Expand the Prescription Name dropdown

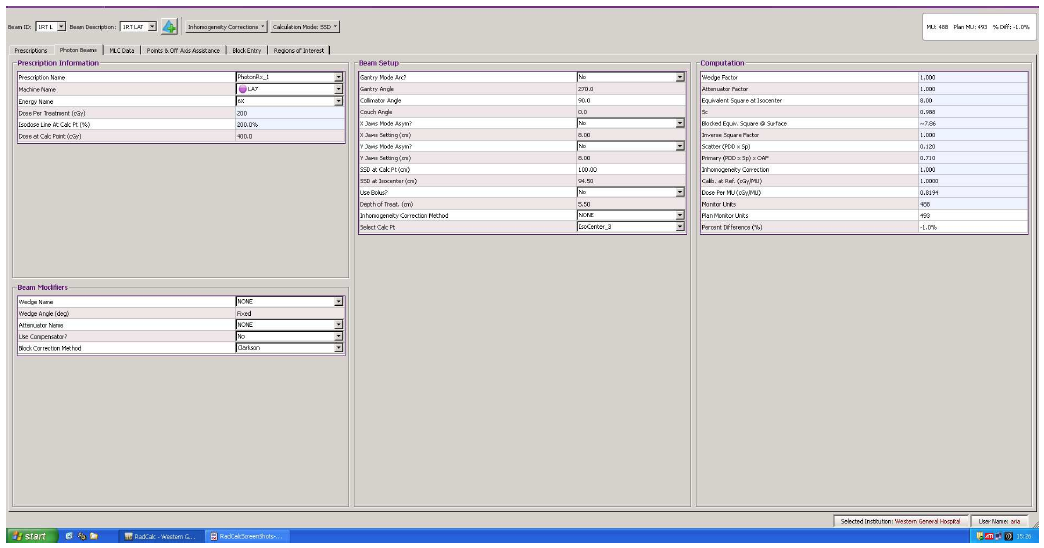[338, 77]
